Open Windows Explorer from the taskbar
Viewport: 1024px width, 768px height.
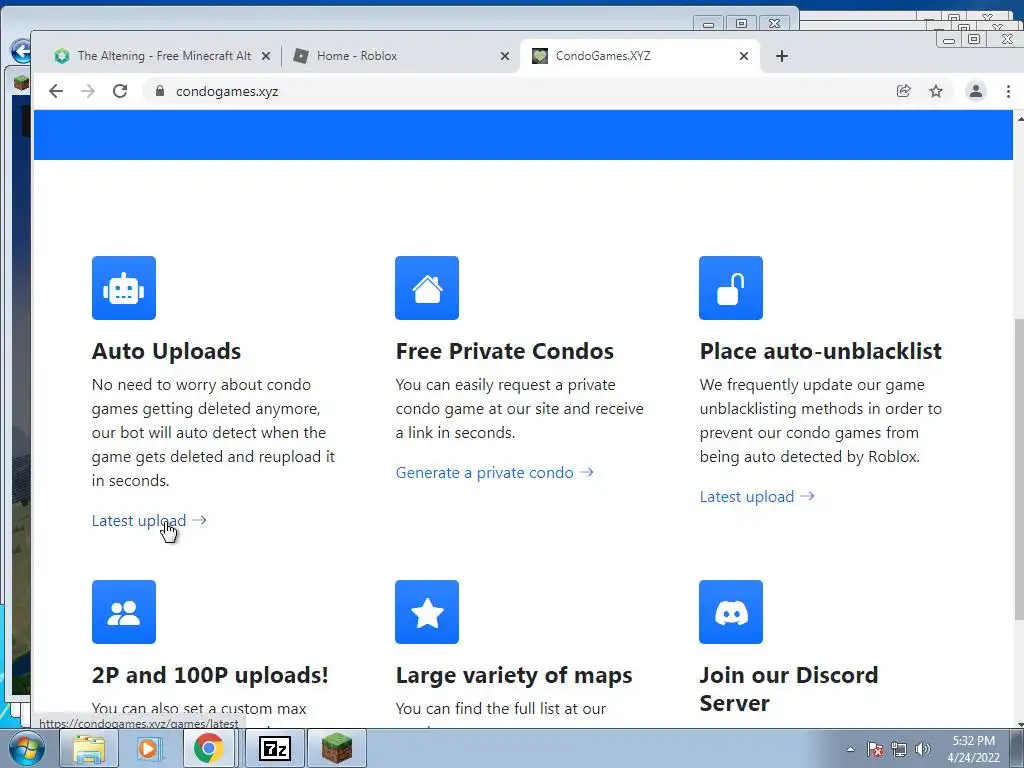(89, 748)
